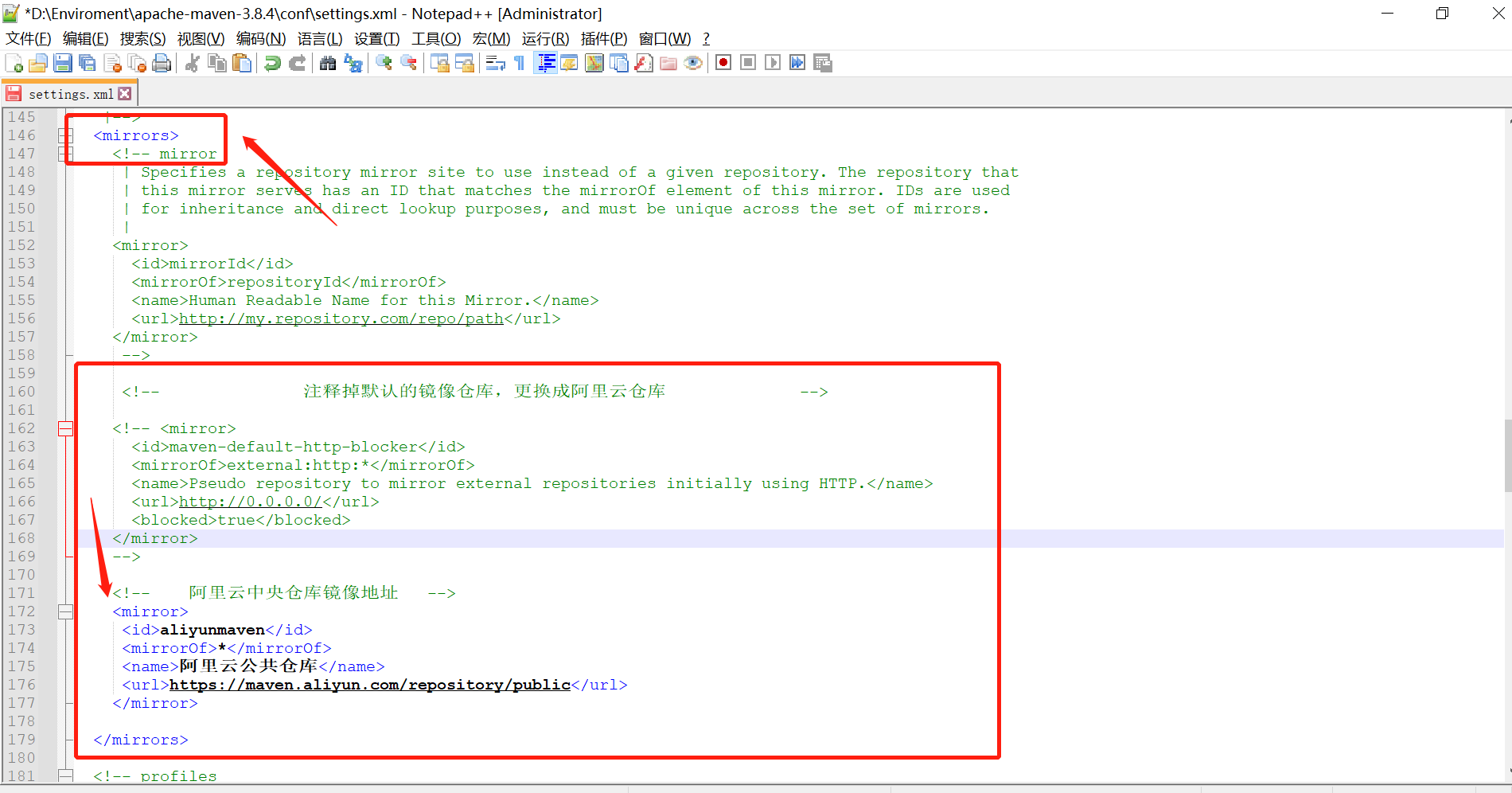This screenshot has height=793, width=1512.
Task: Open the 宏(M) menu
Action: click(x=491, y=39)
